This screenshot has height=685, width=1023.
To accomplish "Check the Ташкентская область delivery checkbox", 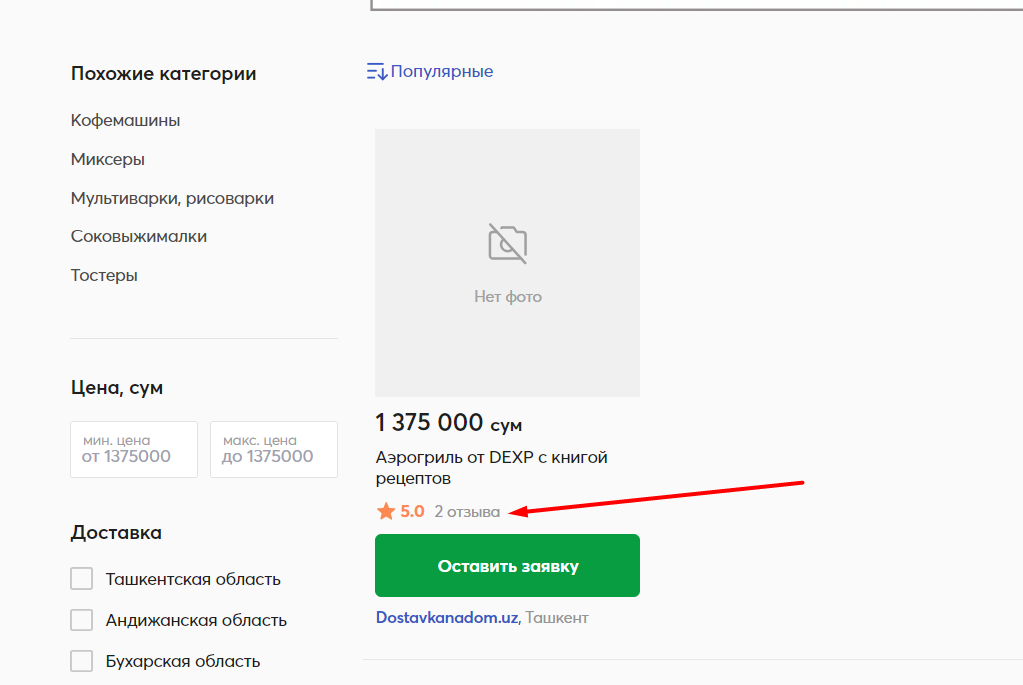I will 82,579.
